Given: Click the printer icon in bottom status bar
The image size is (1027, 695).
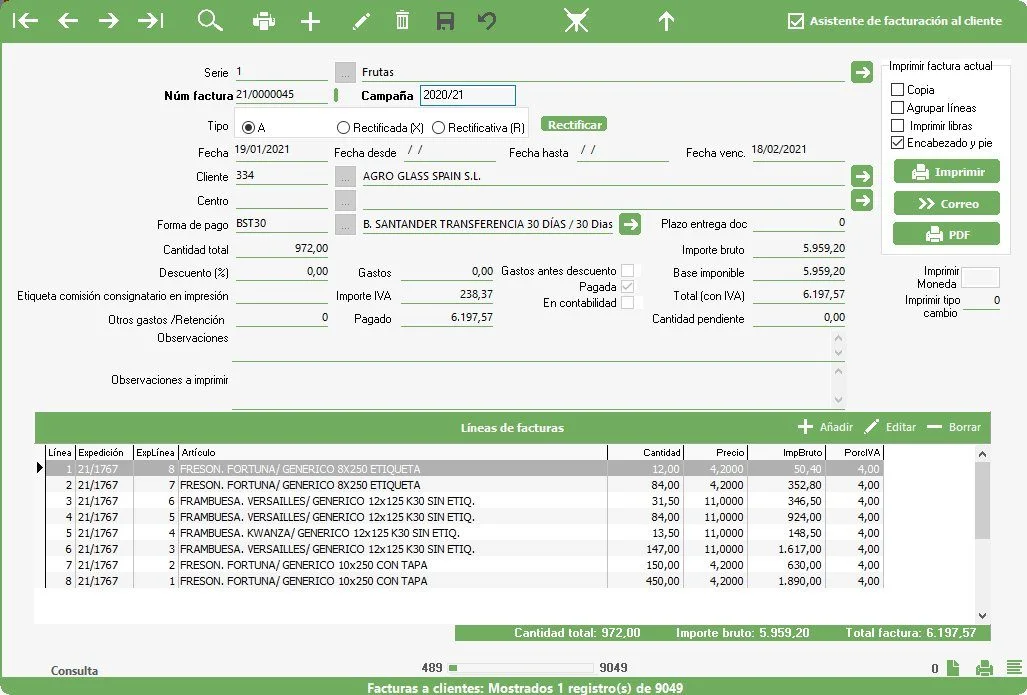Looking at the screenshot, I should coord(984,668).
